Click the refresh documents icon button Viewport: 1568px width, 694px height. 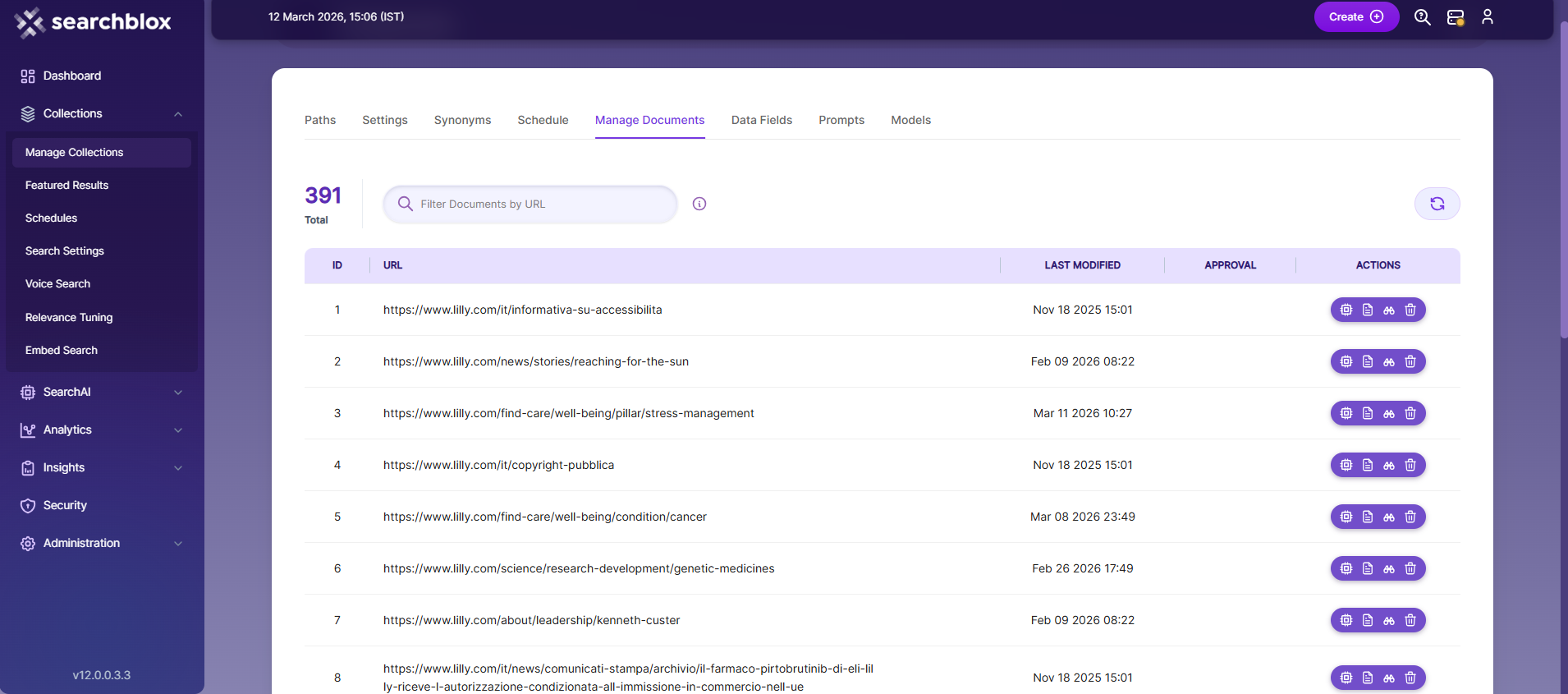pyautogui.click(x=1437, y=204)
